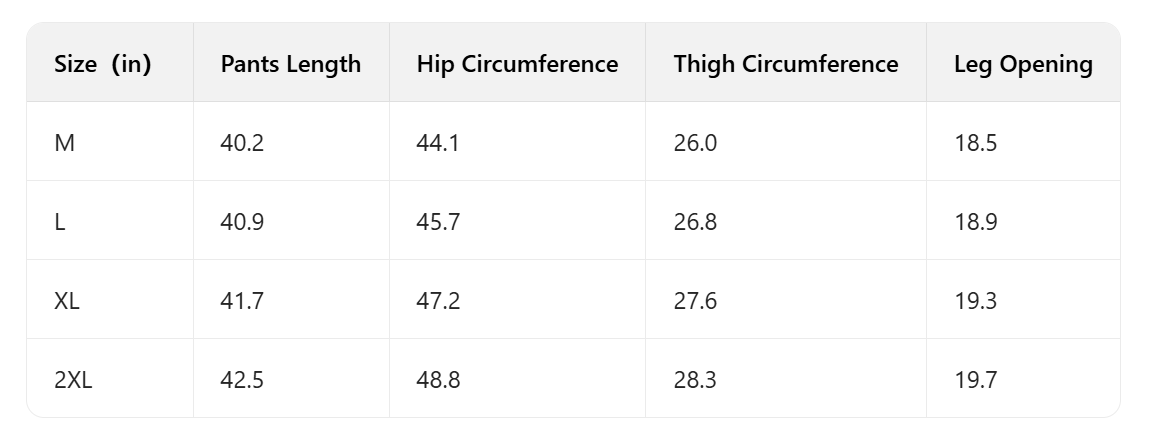Select the M size row label
This screenshot has width=1152, height=441.
pyautogui.click(x=65, y=143)
